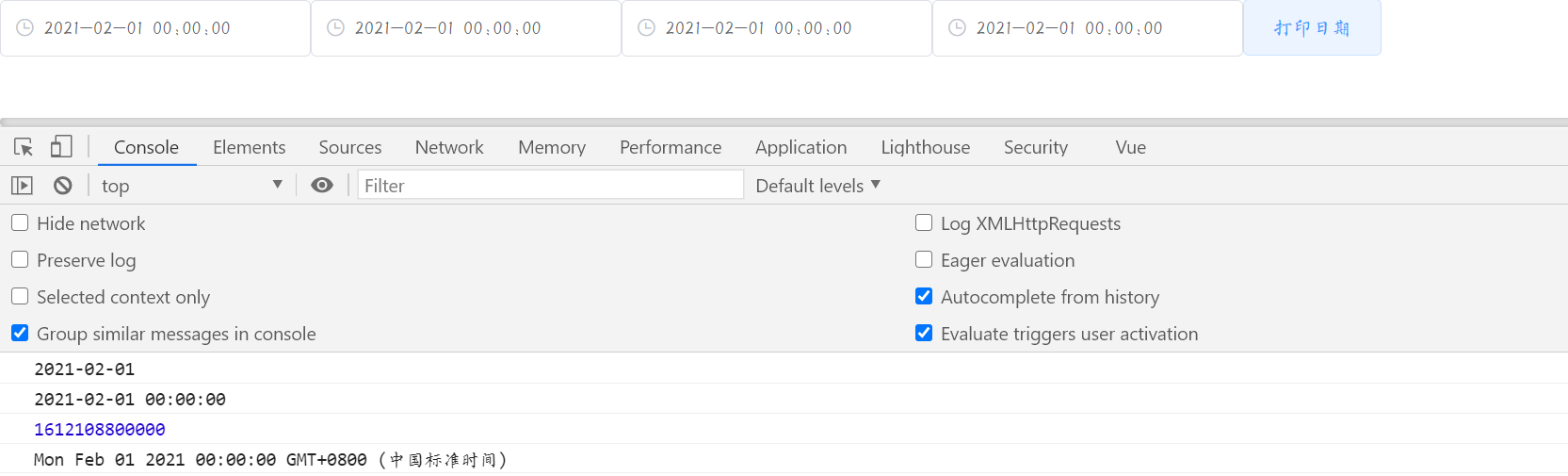Uncheck Autocomplete from history
1568x476 pixels.
coord(924,296)
